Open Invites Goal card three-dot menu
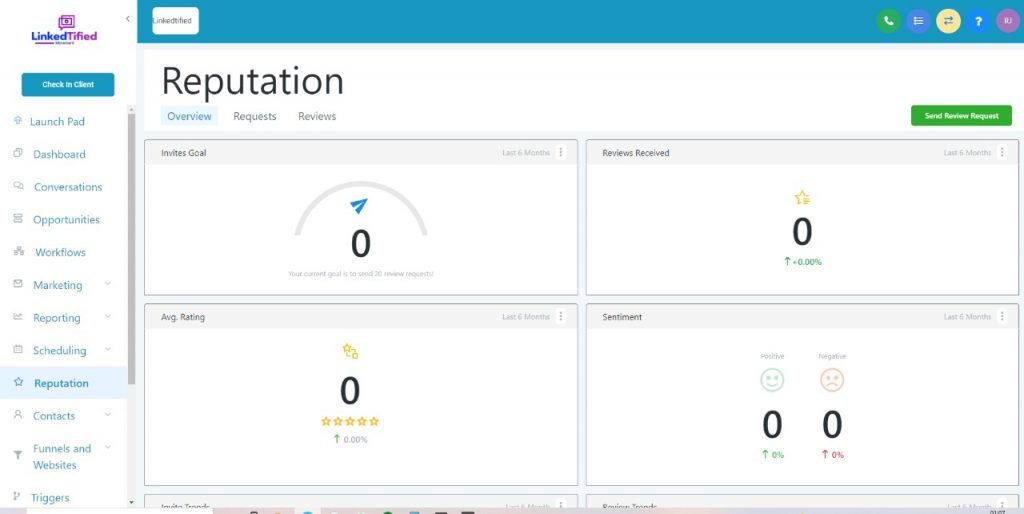Image resolution: width=1024 pixels, height=514 pixels. pyautogui.click(x=560, y=152)
